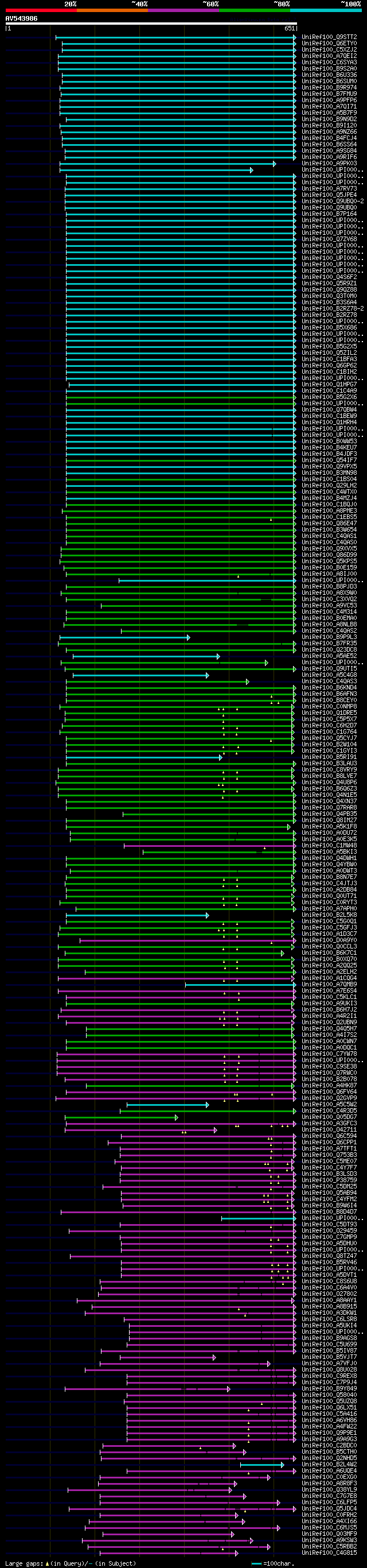Click the orange ~40% identity legend segment
Image resolution: width=367 pixels, height=1568 pixels.
(x=112, y=10)
